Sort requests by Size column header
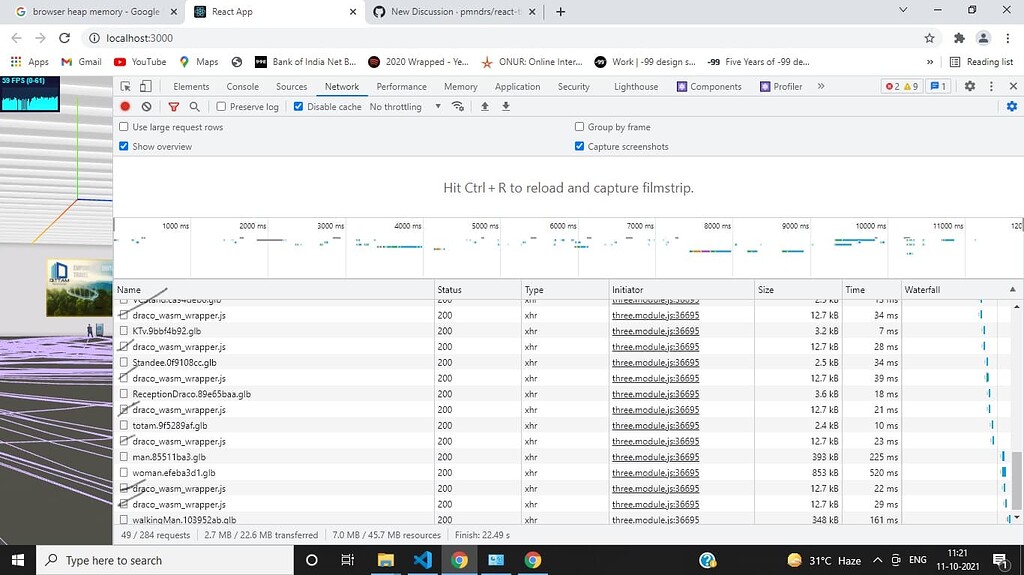 pyautogui.click(x=797, y=289)
